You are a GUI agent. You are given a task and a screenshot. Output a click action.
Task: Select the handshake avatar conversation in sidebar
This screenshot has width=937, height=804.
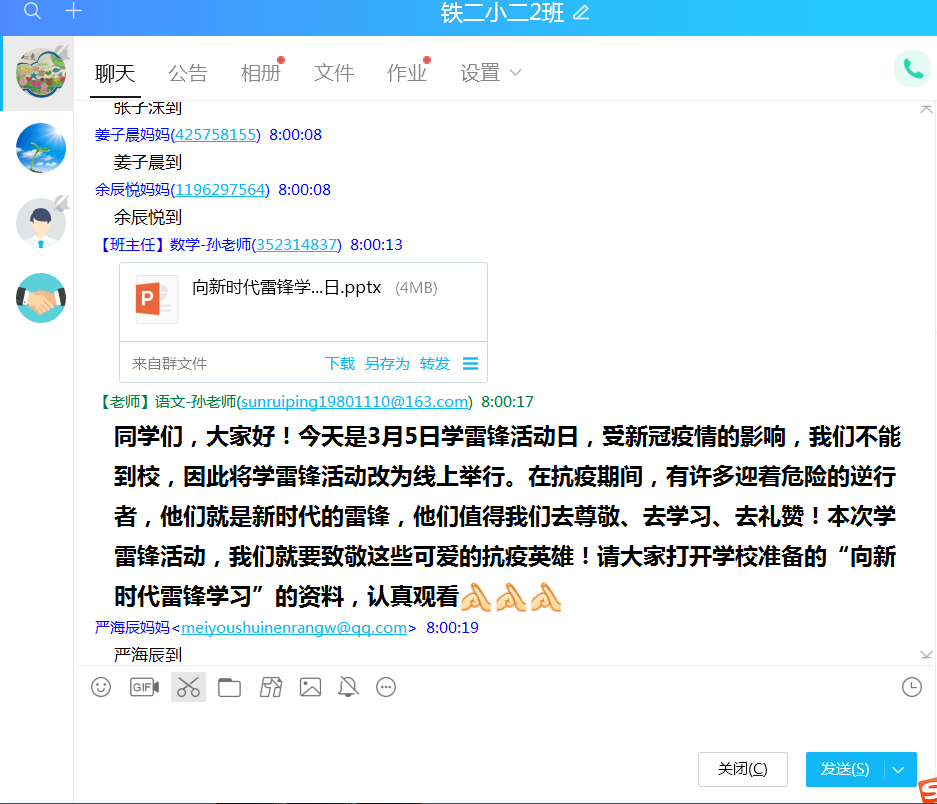click(x=41, y=298)
